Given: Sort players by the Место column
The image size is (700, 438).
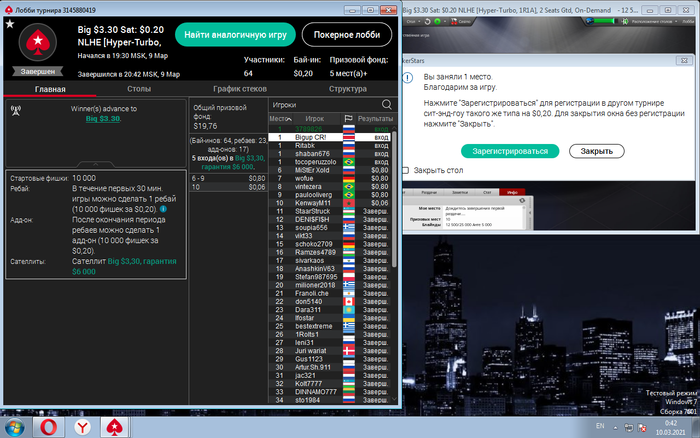Looking at the screenshot, I should (x=280, y=118).
